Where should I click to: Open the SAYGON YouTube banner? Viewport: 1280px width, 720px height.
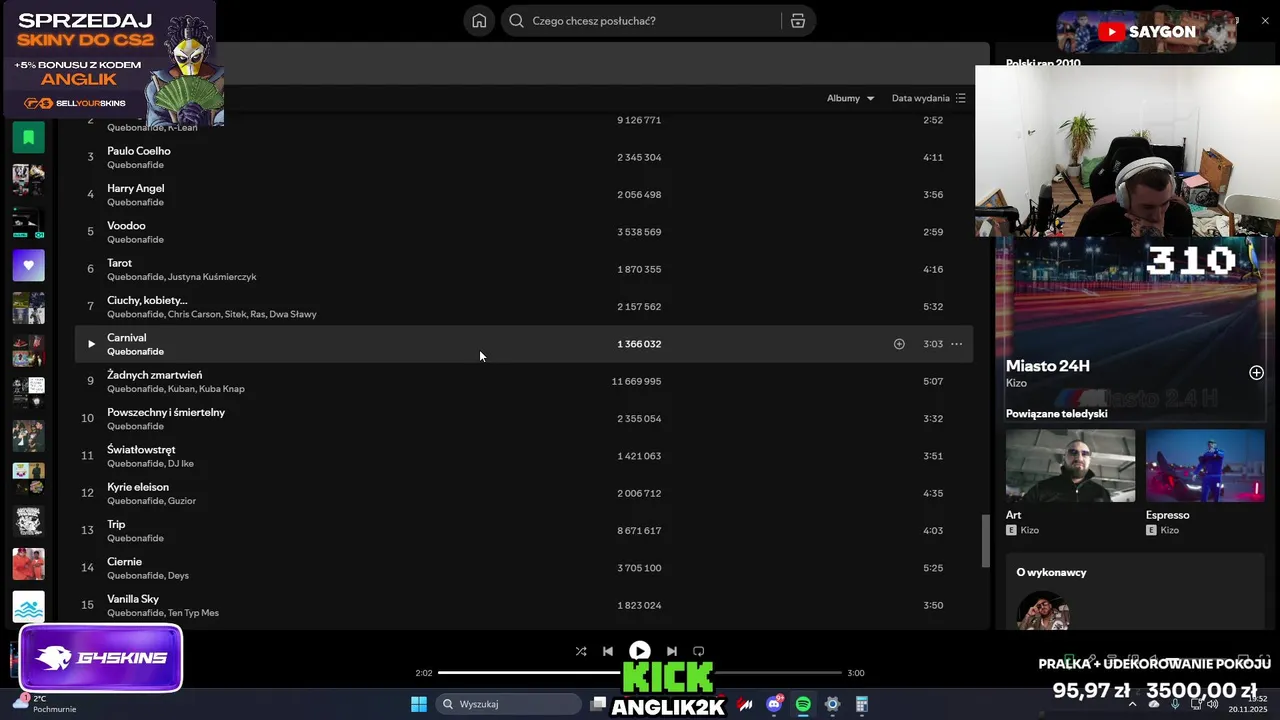click(x=1146, y=31)
